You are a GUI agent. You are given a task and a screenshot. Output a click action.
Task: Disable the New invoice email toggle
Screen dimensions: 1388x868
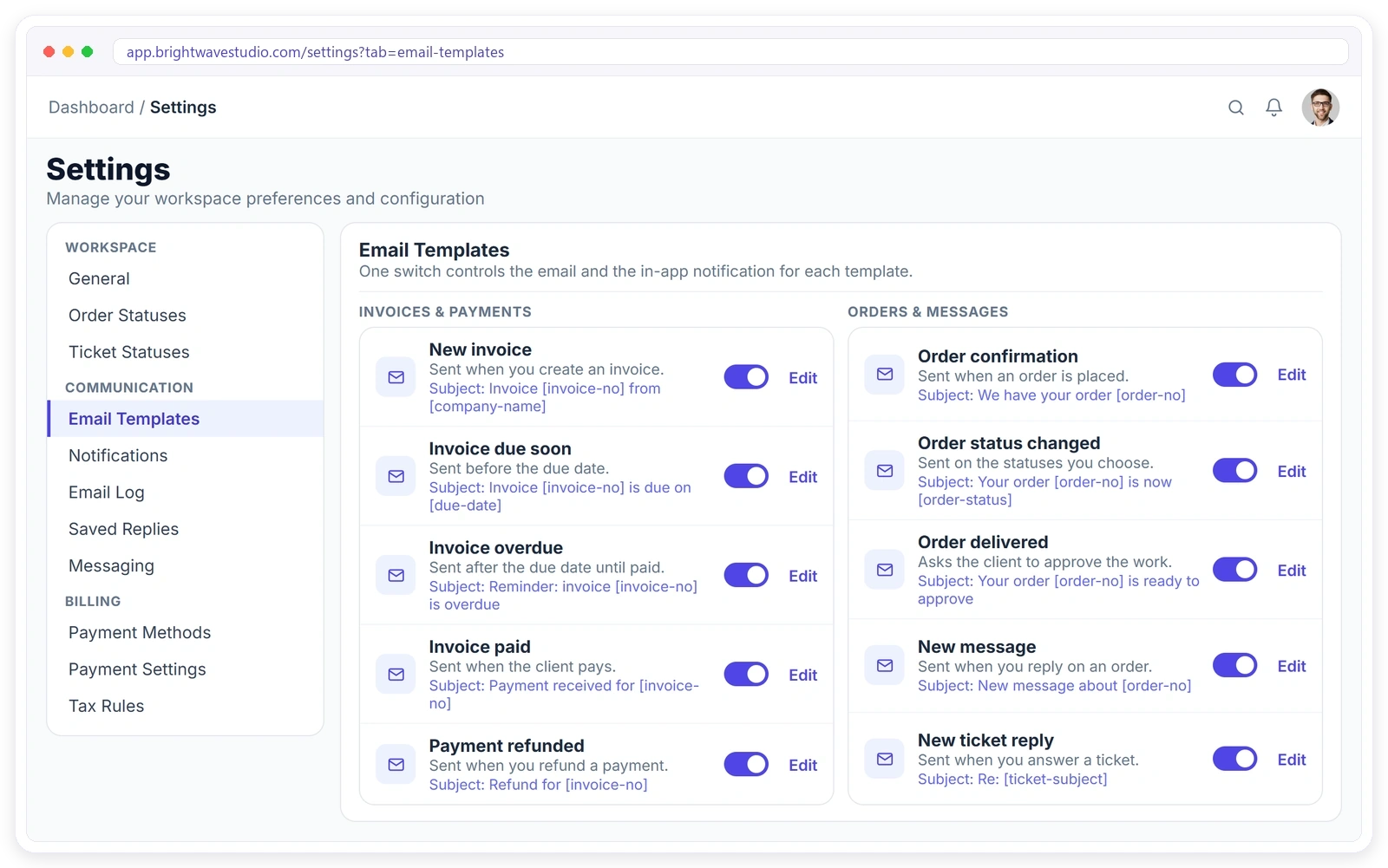746,377
